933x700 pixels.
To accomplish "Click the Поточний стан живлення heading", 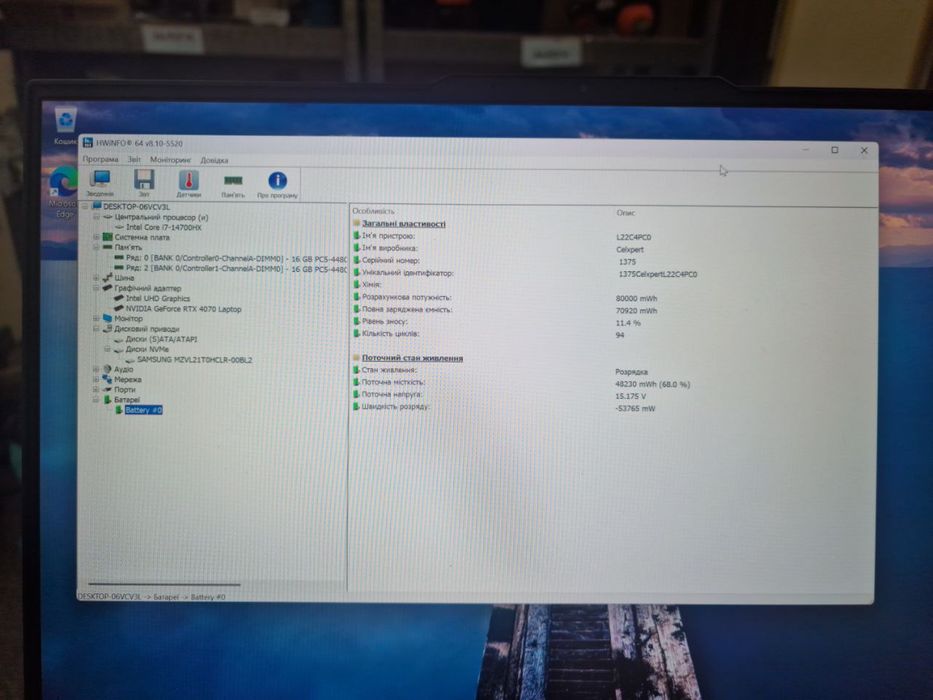I will (412, 358).
